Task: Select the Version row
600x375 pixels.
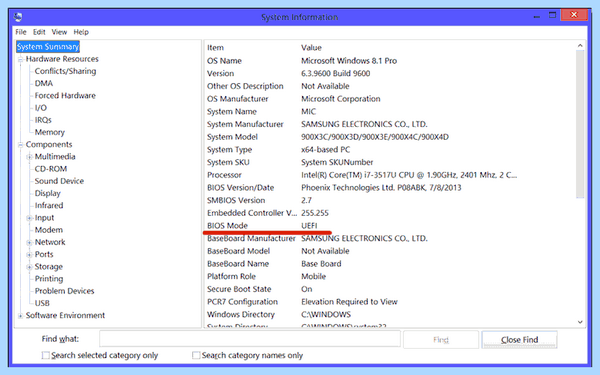Action: pyautogui.click(x=390, y=73)
